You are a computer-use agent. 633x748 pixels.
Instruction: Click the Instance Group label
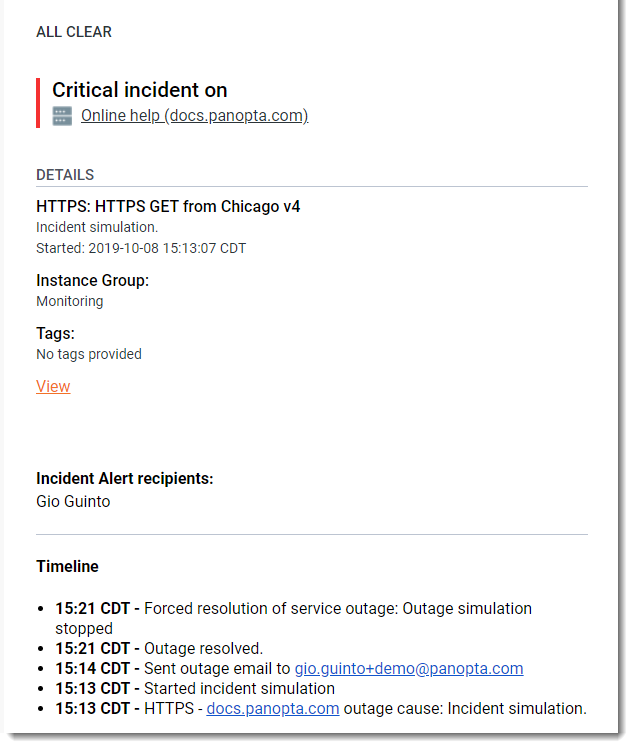(92, 280)
